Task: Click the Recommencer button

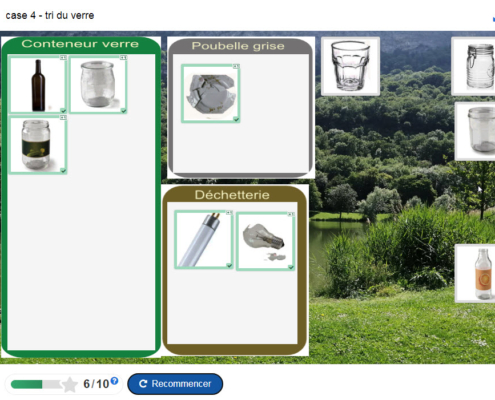Action: click(x=175, y=384)
